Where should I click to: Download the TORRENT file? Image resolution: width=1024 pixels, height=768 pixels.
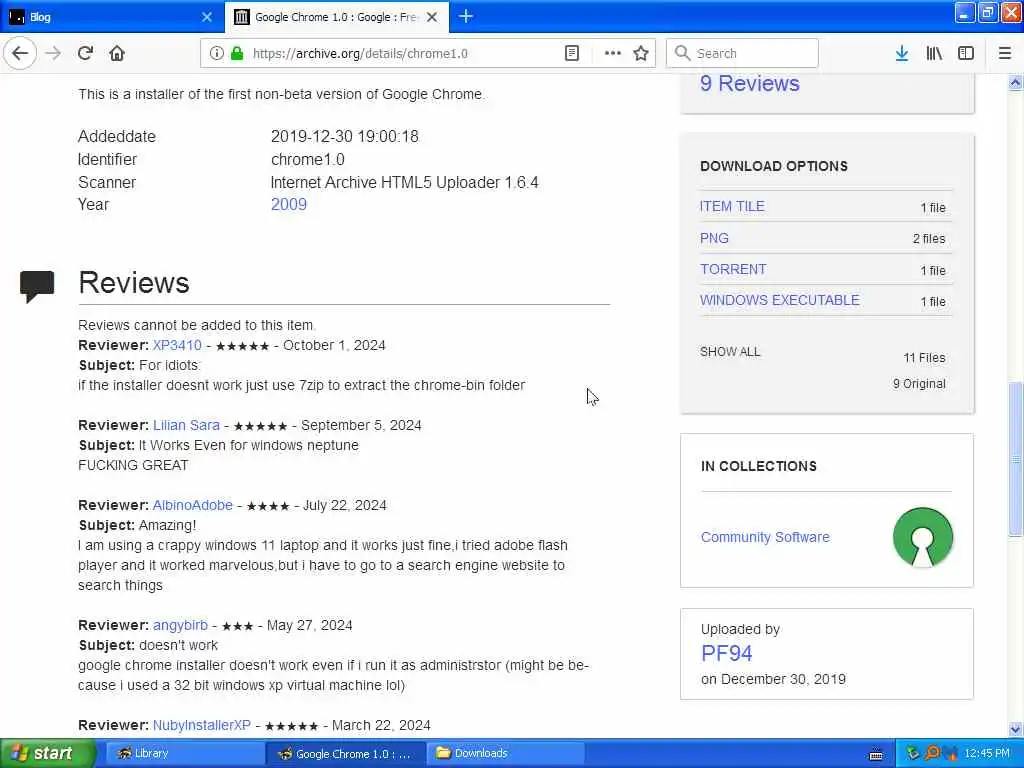coord(733,269)
